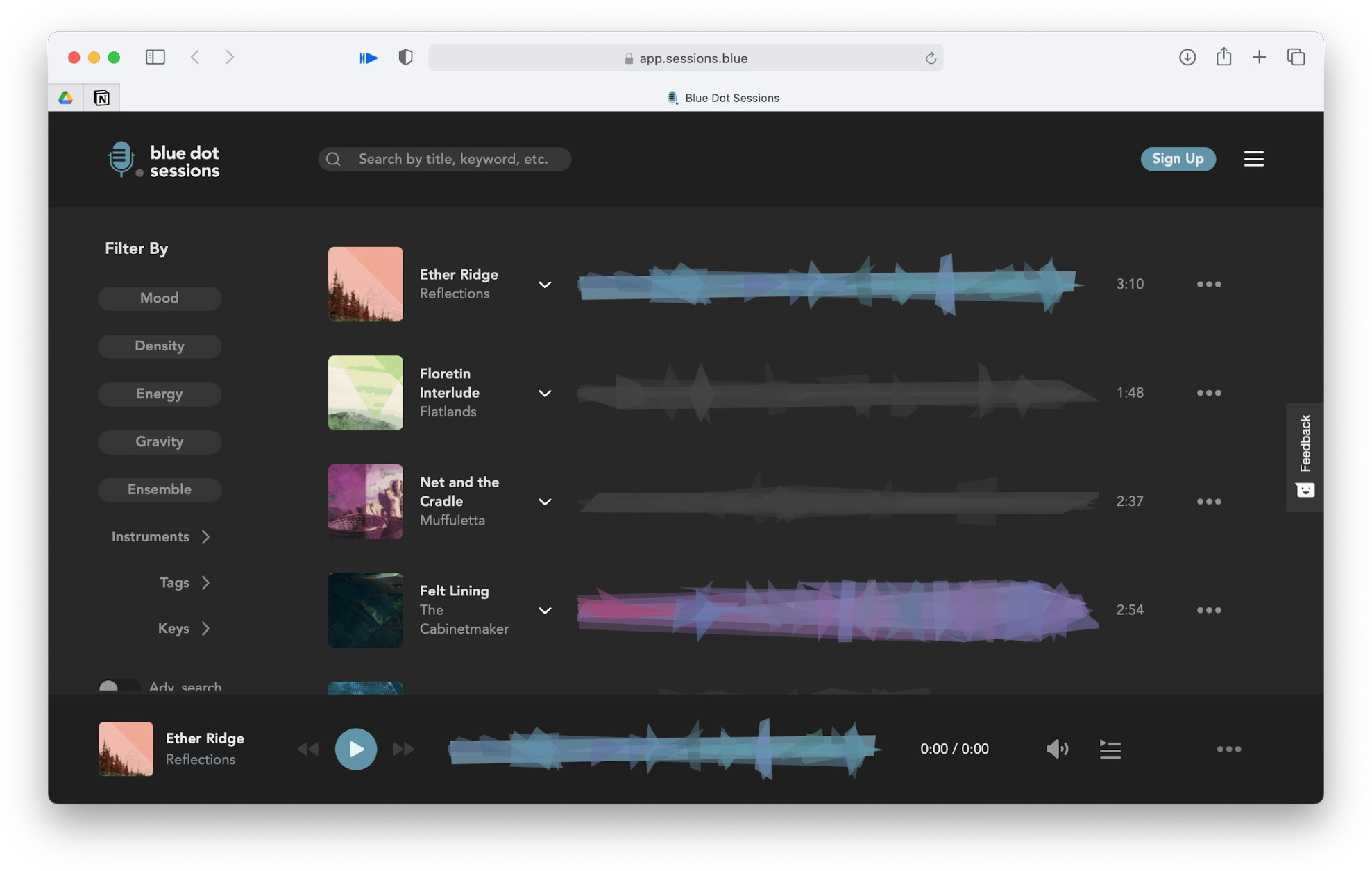
Task: Open Safari downloads icon
Action: (x=1187, y=57)
